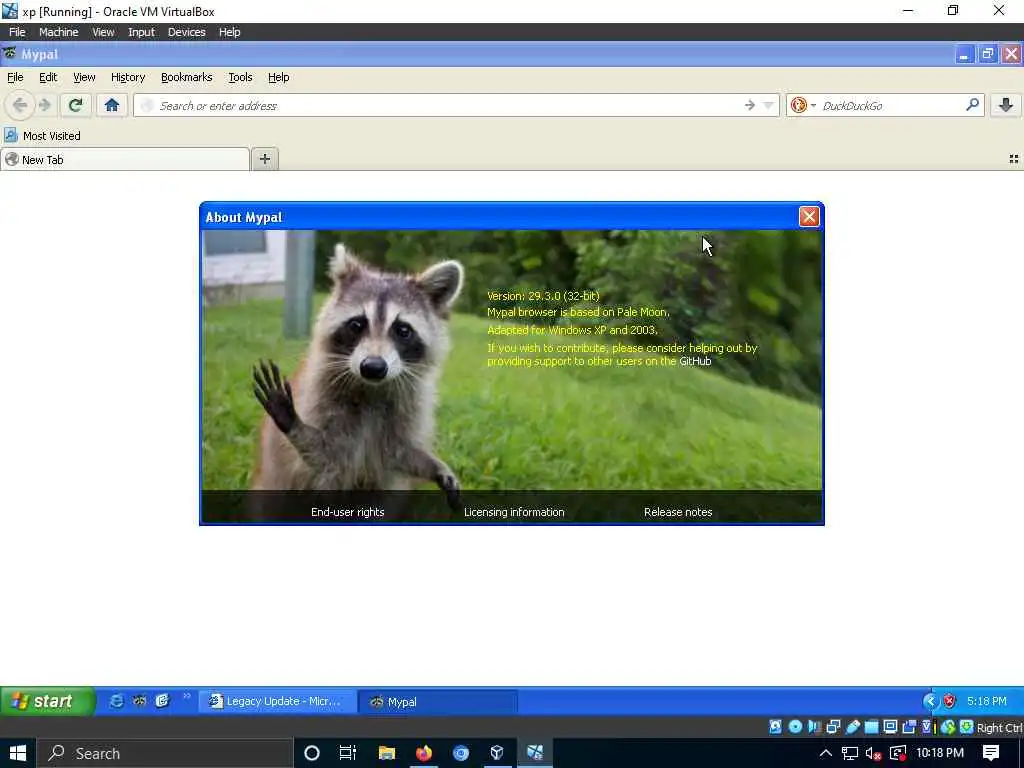This screenshot has width=1024, height=768.
Task: Open Windows Task View icon
Action: (348, 753)
